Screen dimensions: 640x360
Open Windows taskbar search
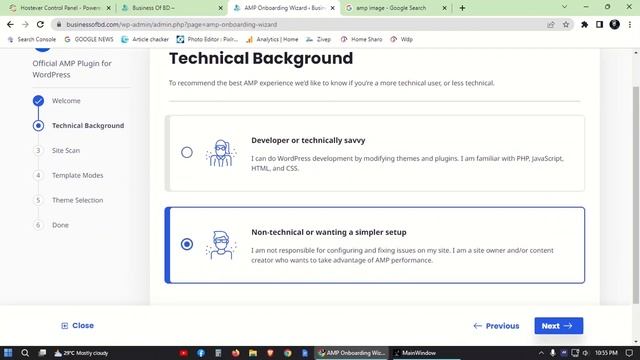coord(25,353)
